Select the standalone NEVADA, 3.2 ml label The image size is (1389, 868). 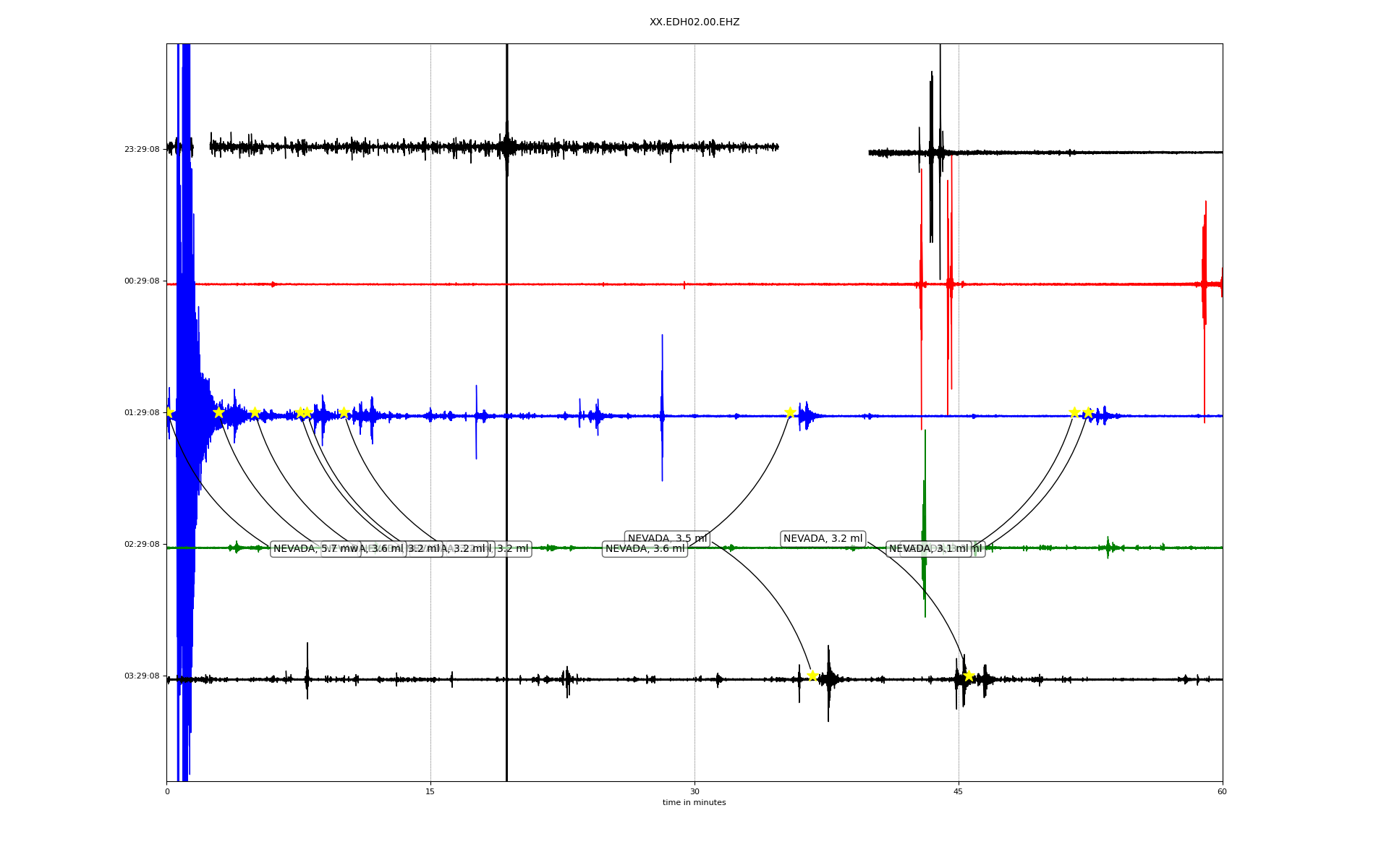point(823,539)
